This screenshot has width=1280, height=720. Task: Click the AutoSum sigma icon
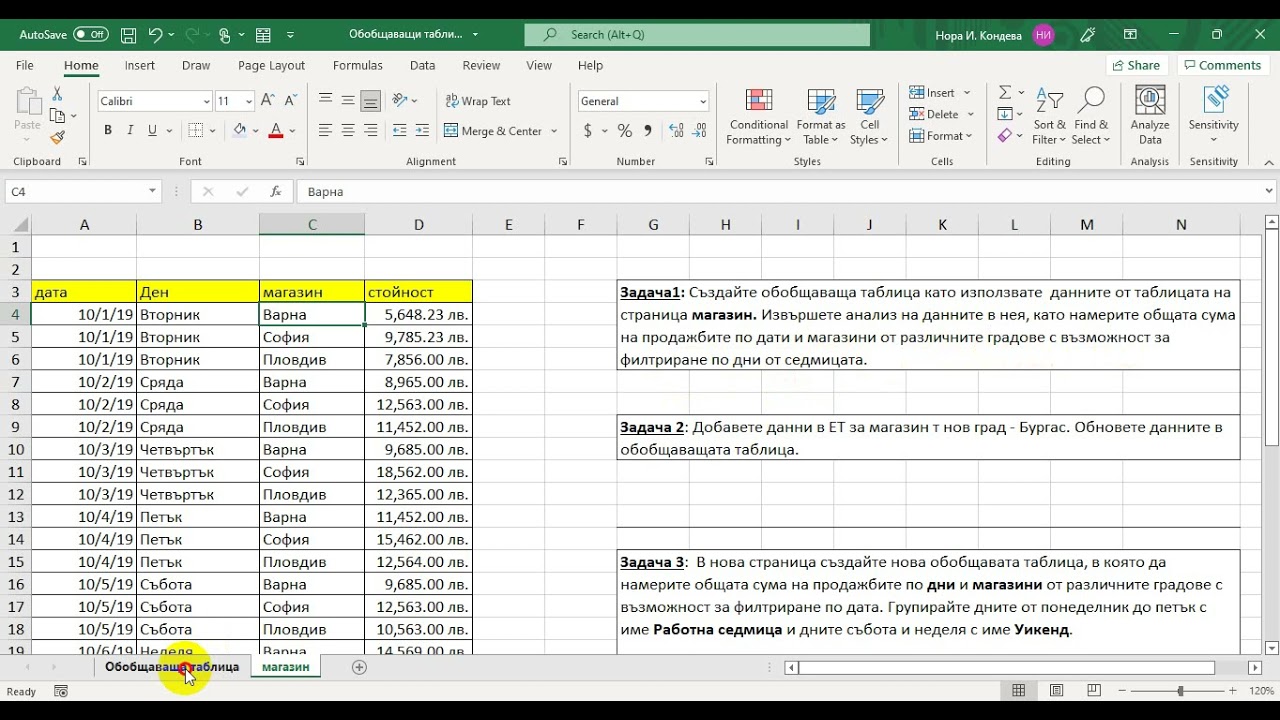click(x=1005, y=92)
